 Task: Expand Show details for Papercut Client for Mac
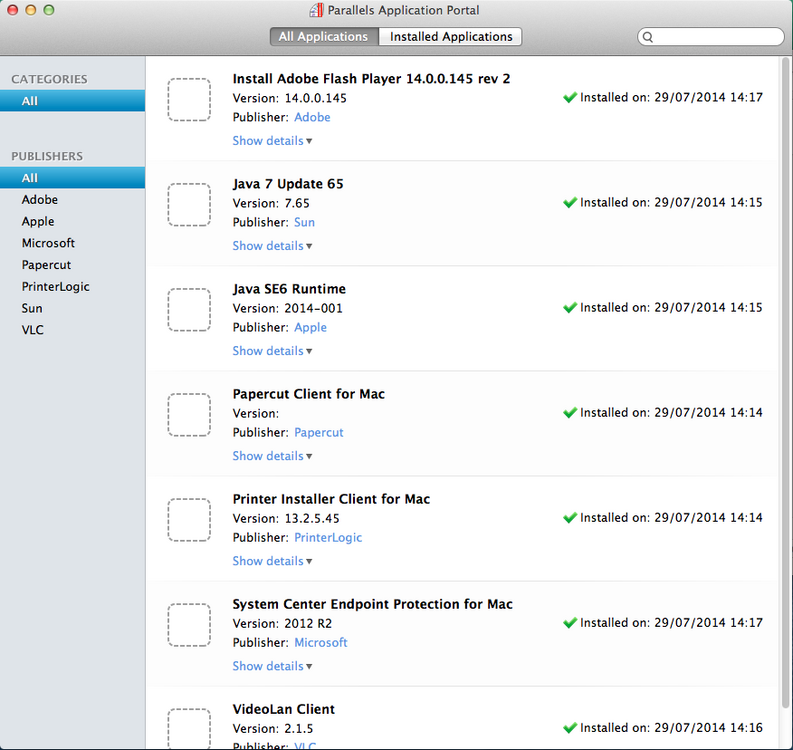(272, 456)
